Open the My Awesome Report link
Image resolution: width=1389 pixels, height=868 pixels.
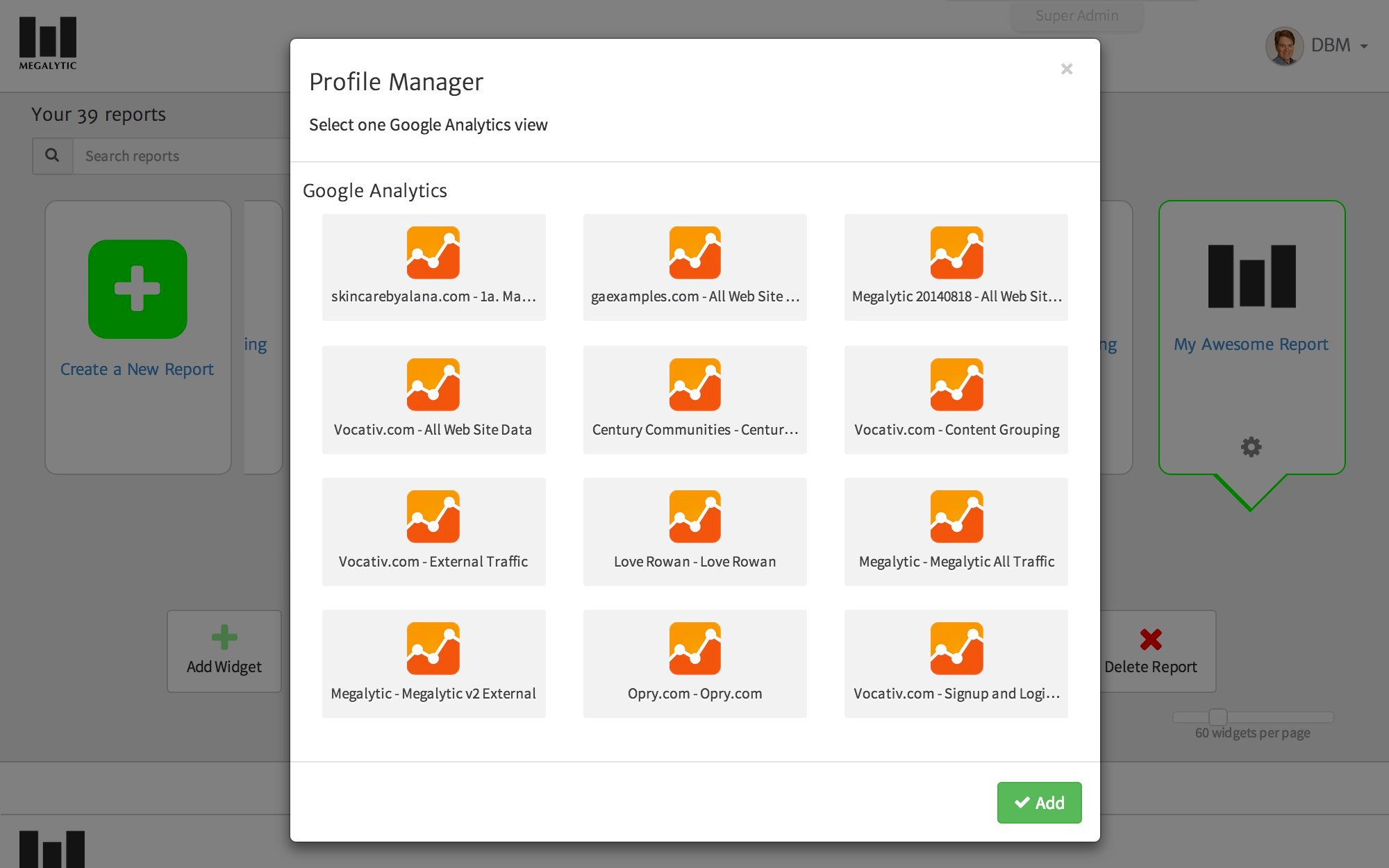pos(1251,344)
